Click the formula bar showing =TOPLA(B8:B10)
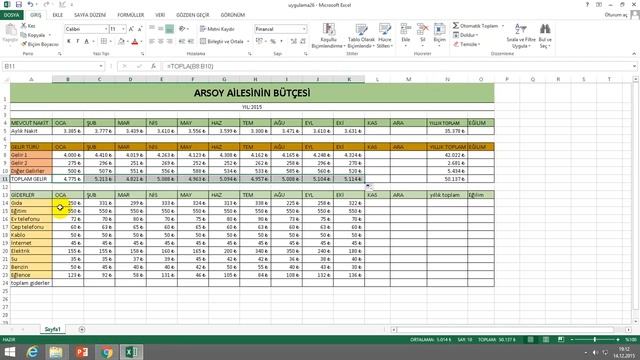The width and height of the screenshot is (640, 360). pyautogui.click(x=398, y=66)
